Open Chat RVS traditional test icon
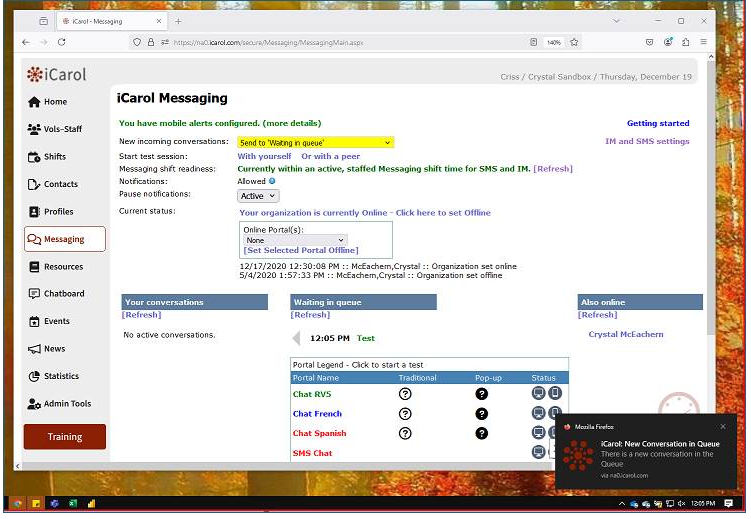This screenshot has width=751, height=519. (405, 394)
